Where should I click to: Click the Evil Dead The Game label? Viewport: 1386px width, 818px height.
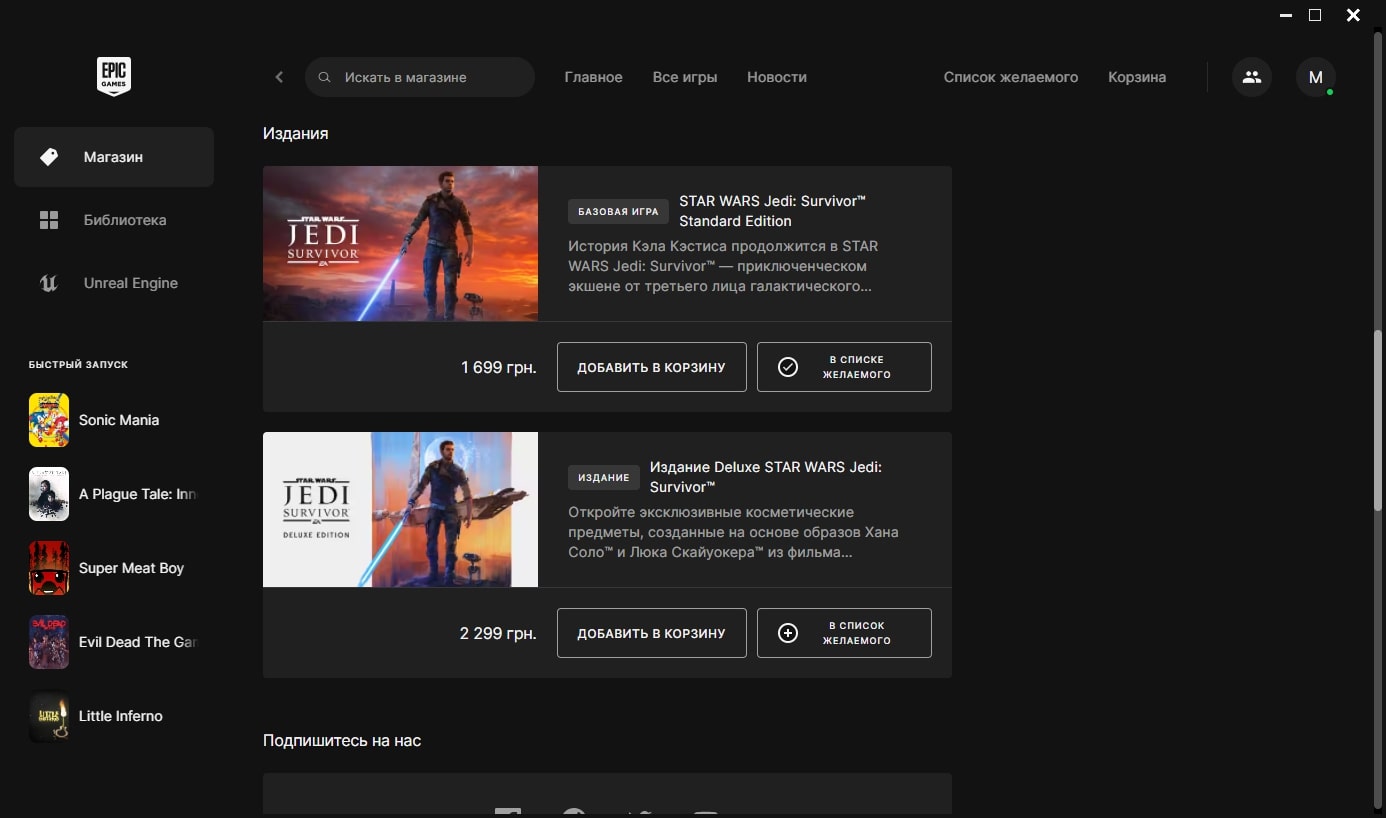(138, 642)
